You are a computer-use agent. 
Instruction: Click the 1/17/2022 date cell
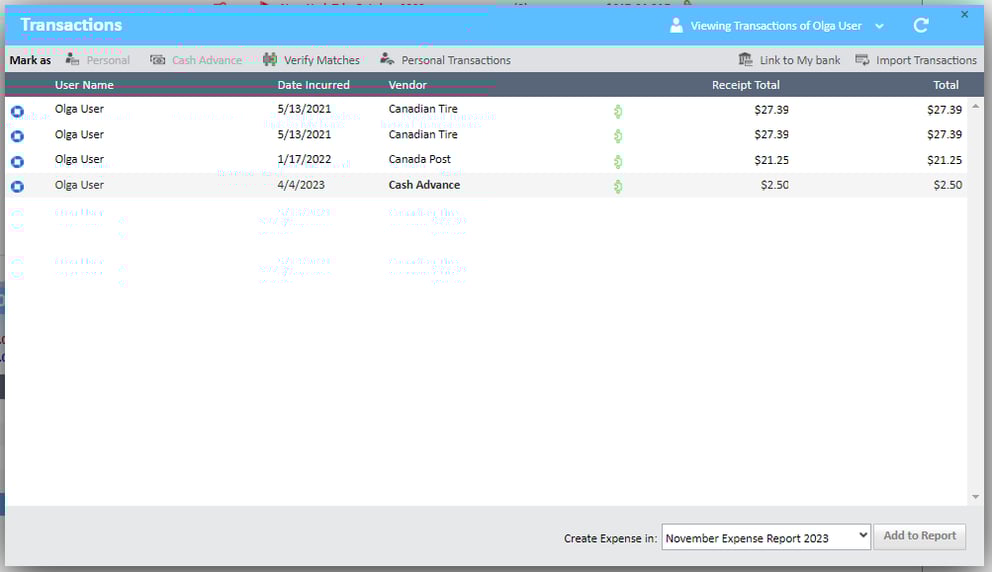pyautogui.click(x=304, y=159)
